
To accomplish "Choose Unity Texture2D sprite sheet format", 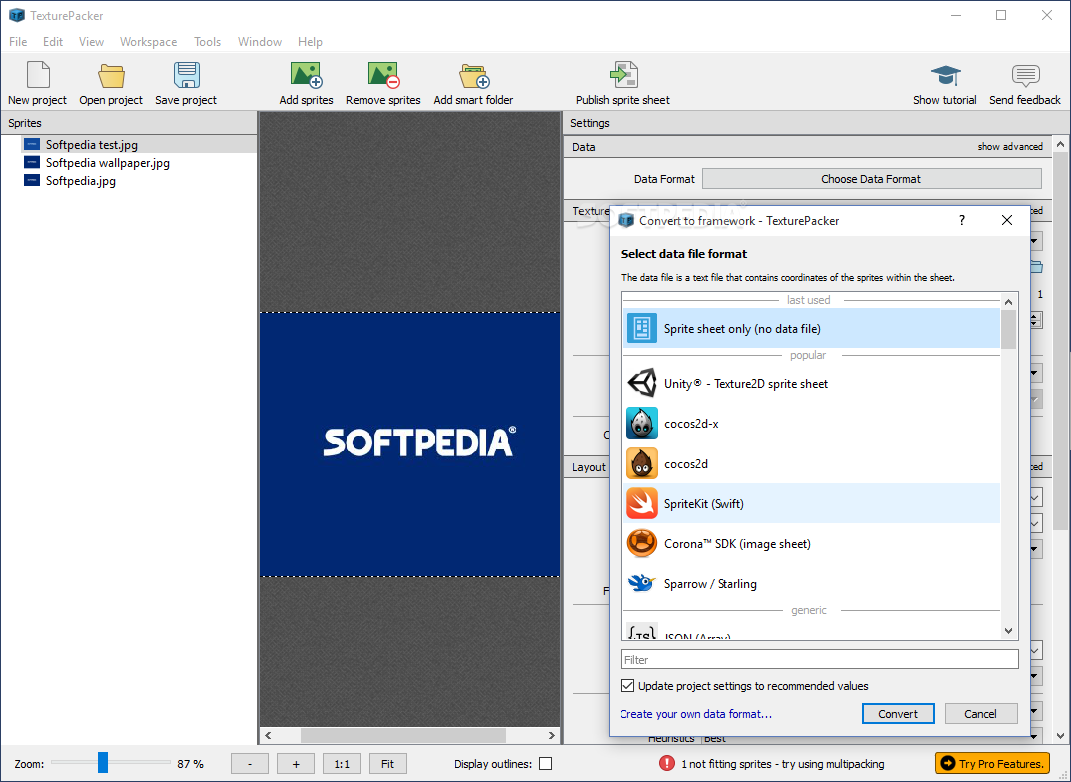I will pyautogui.click(x=811, y=384).
